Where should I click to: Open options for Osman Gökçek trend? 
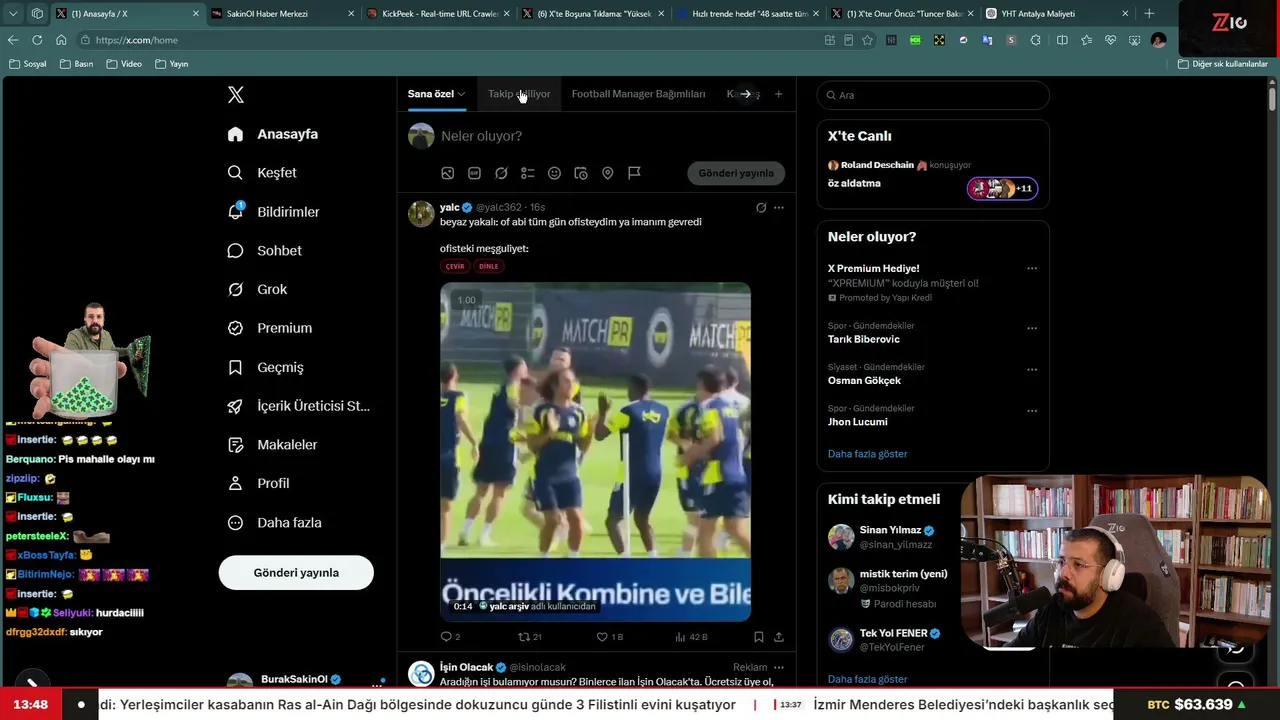click(x=1032, y=369)
